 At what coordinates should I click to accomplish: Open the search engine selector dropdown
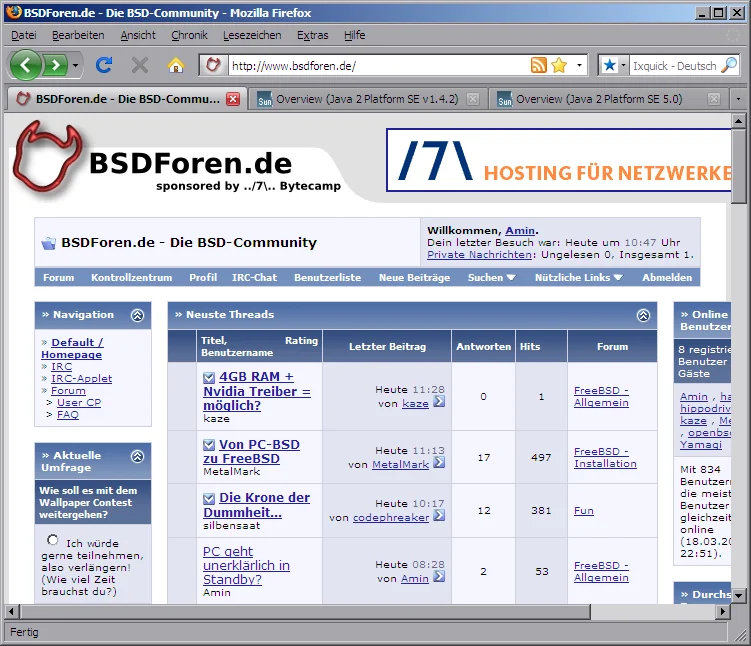click(623, 65)
